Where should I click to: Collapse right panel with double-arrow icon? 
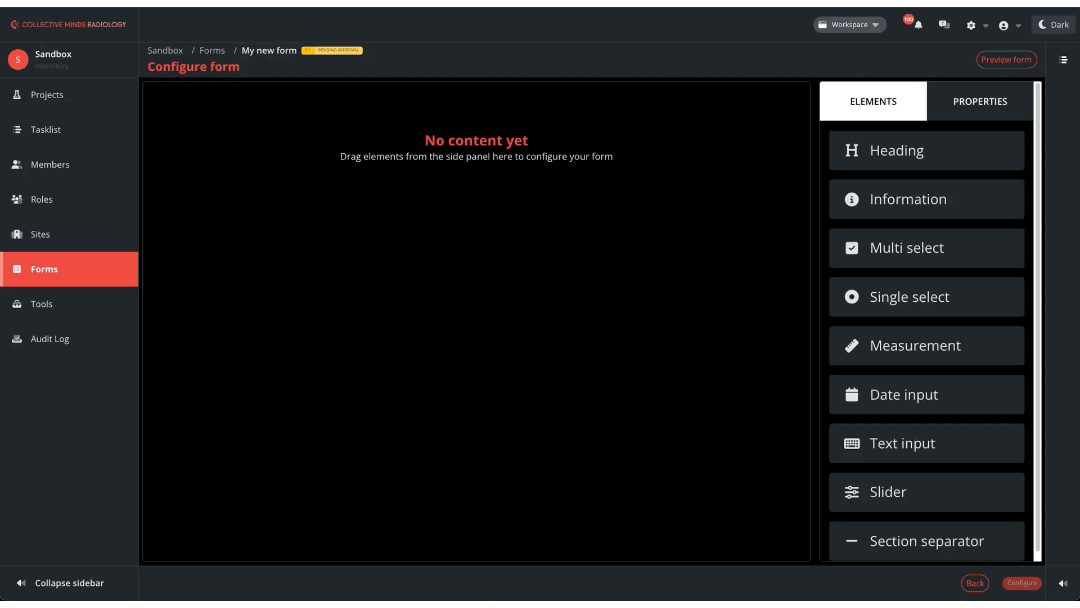coord(1063,583)
